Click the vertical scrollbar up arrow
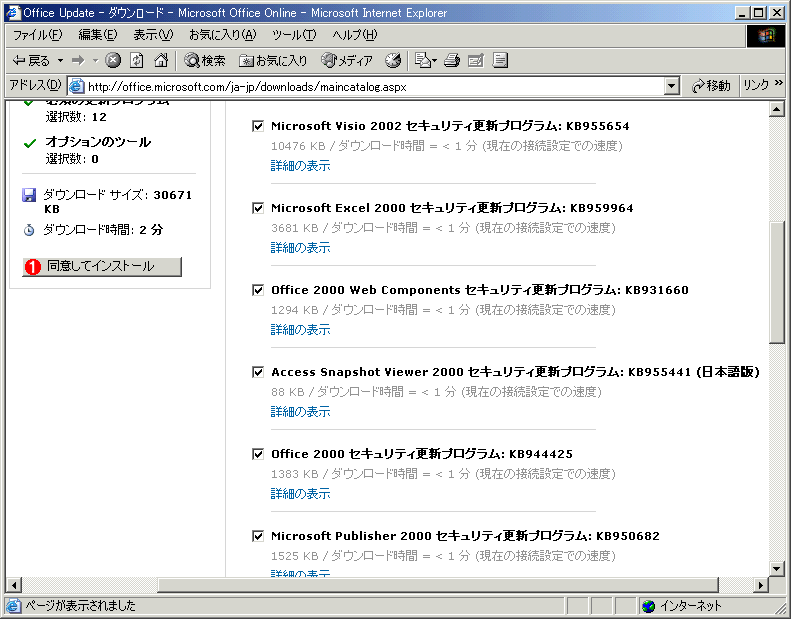Screen dimensions: 791x619 [777, 109]
